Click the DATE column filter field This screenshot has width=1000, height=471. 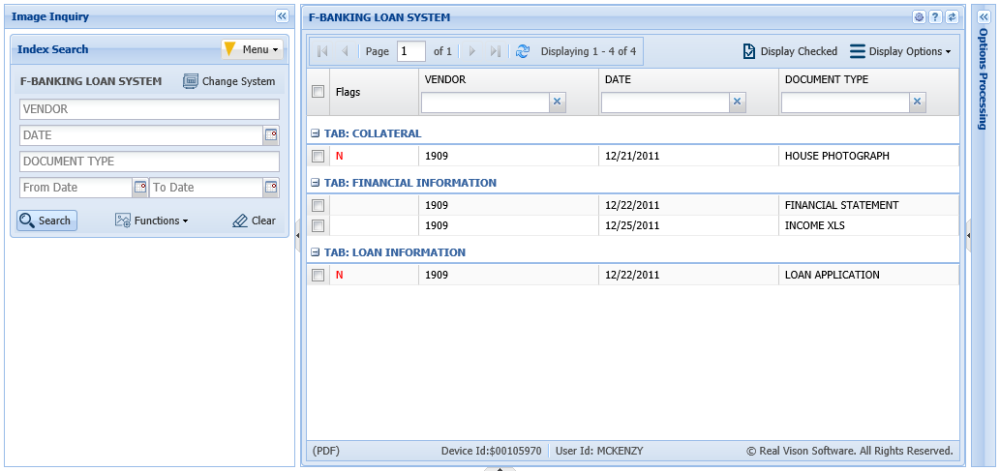665,101
